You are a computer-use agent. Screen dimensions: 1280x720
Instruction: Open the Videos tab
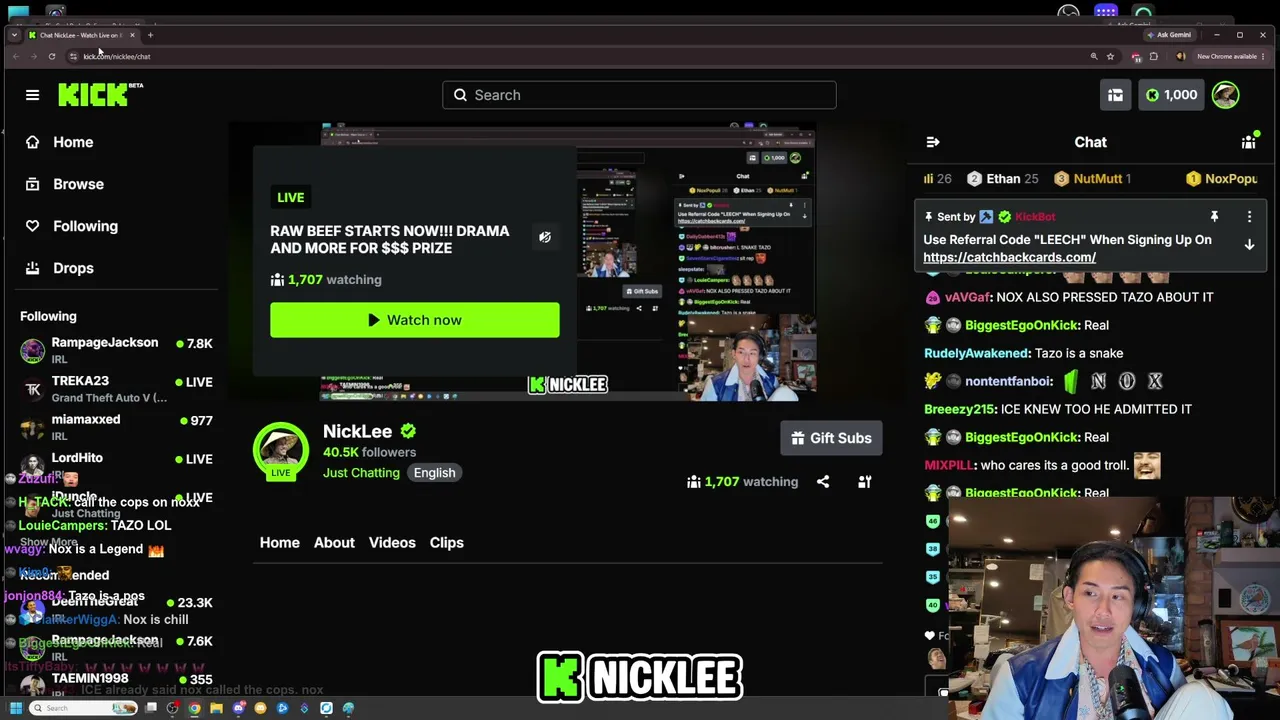[x=392, y=542]
